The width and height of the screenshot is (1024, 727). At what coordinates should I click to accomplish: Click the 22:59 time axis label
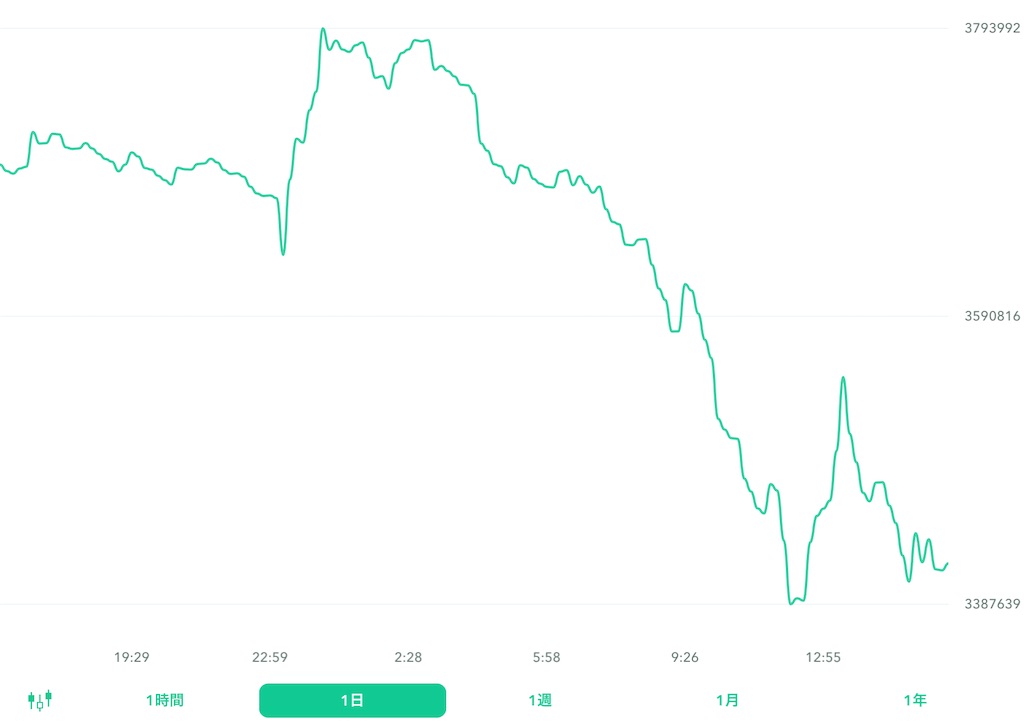[270, 657]
